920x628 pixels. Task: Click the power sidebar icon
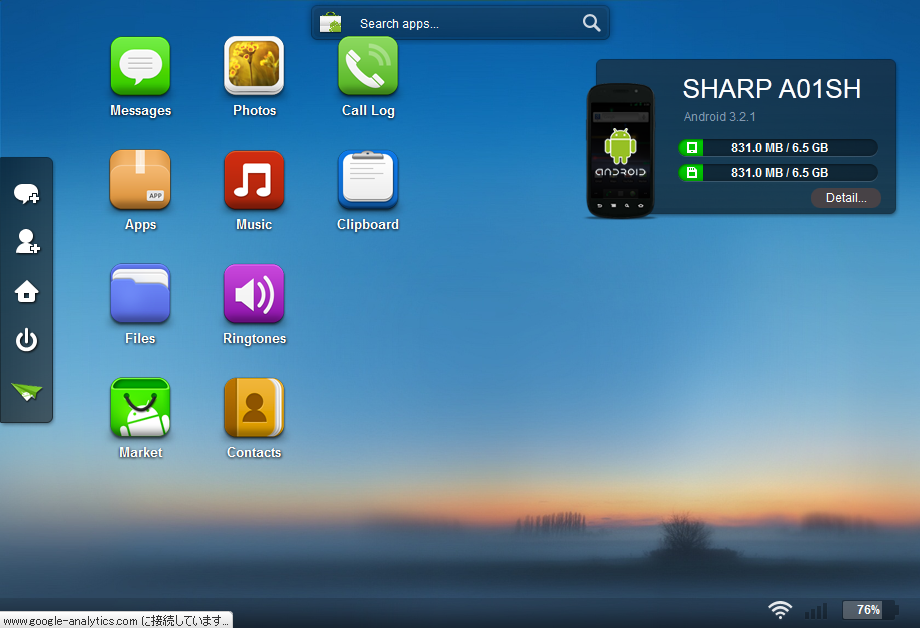coord(26,341)
